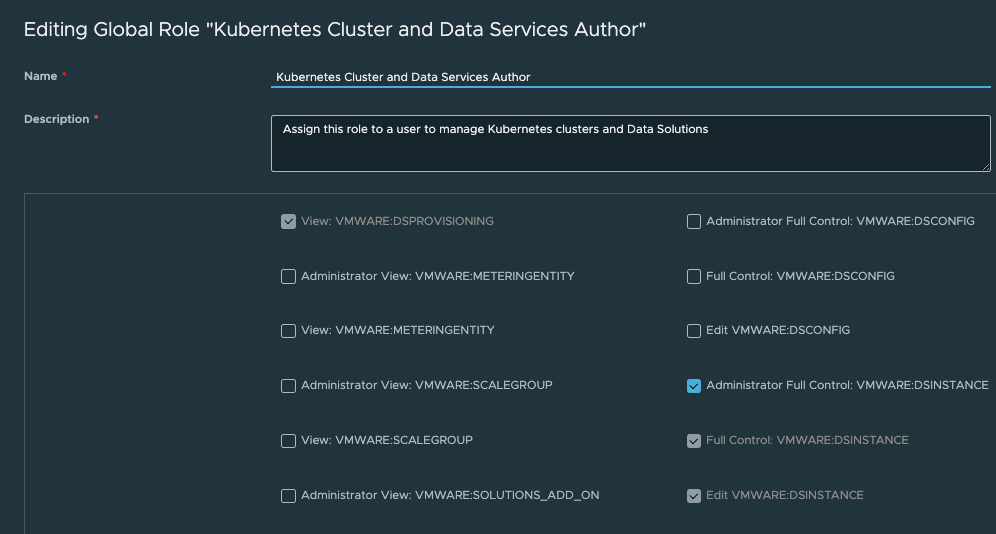The image size is (996, 534).
Task: Tick the Edit VMWARE:DSCONFIG checkbox
Action: 694,331
